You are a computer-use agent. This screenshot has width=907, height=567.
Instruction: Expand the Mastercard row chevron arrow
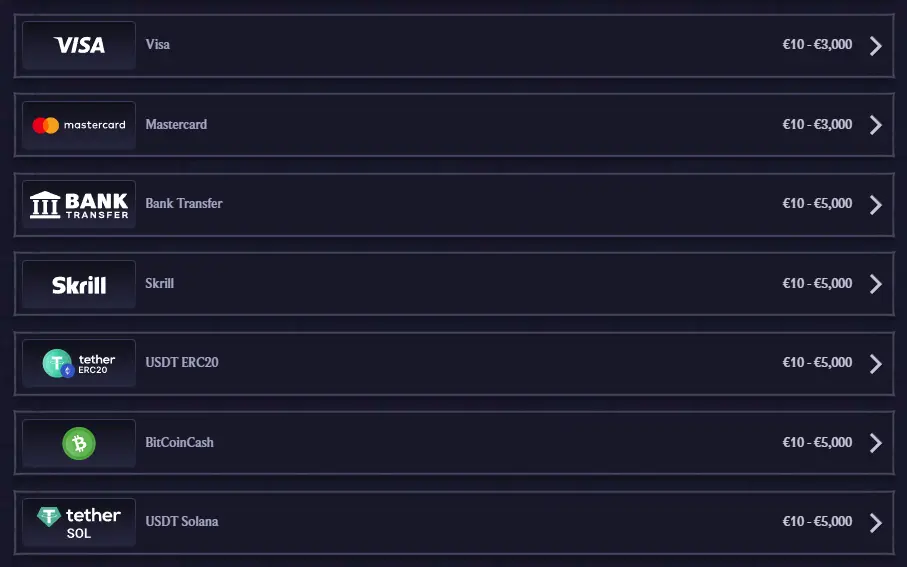(876, 125)
